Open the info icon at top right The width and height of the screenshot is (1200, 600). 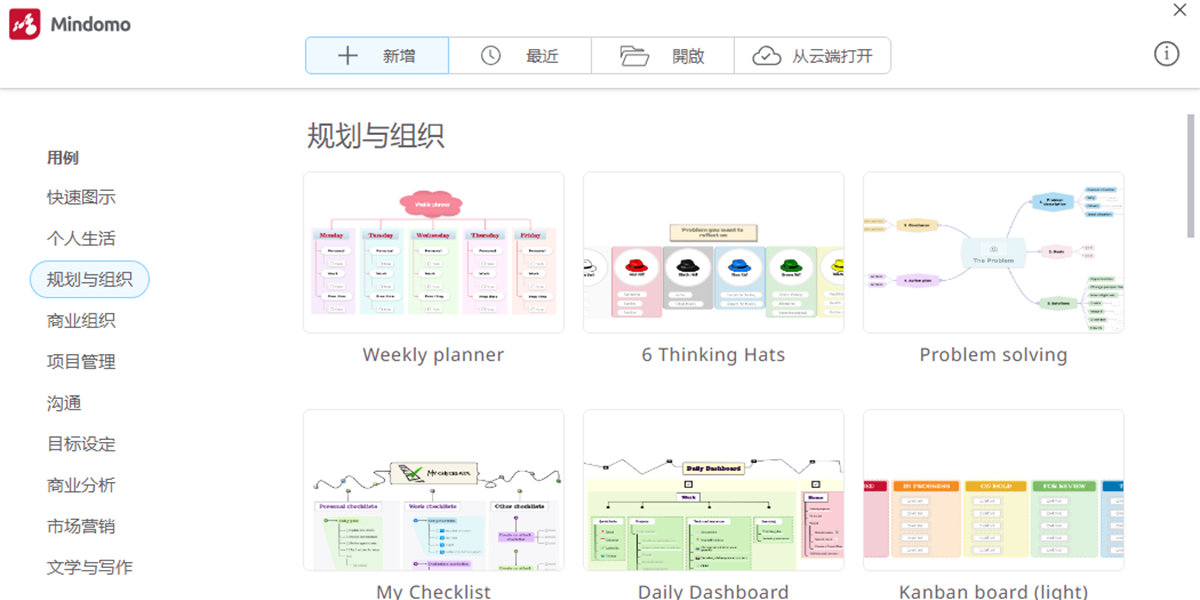[x=1166, y=54]
